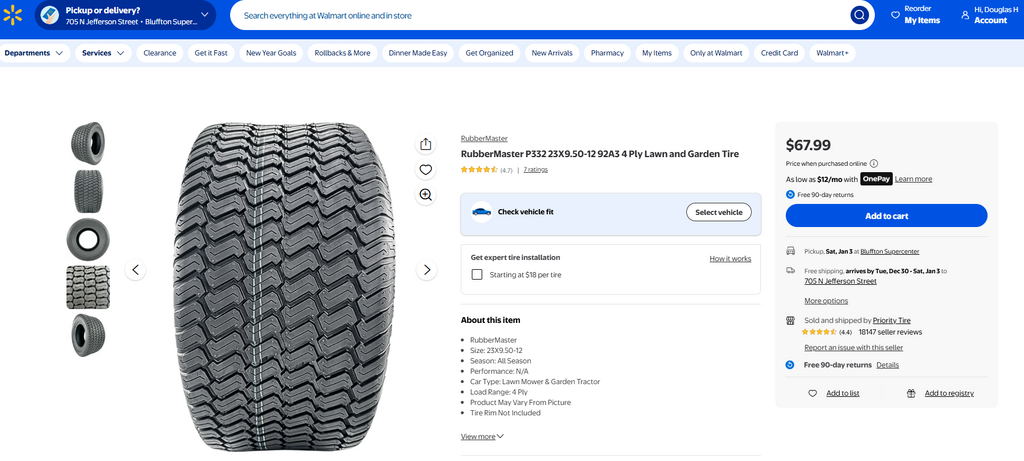Click the price info circle icon
The height and width of the screenshot is (461, 1024).
click(874, 164)
